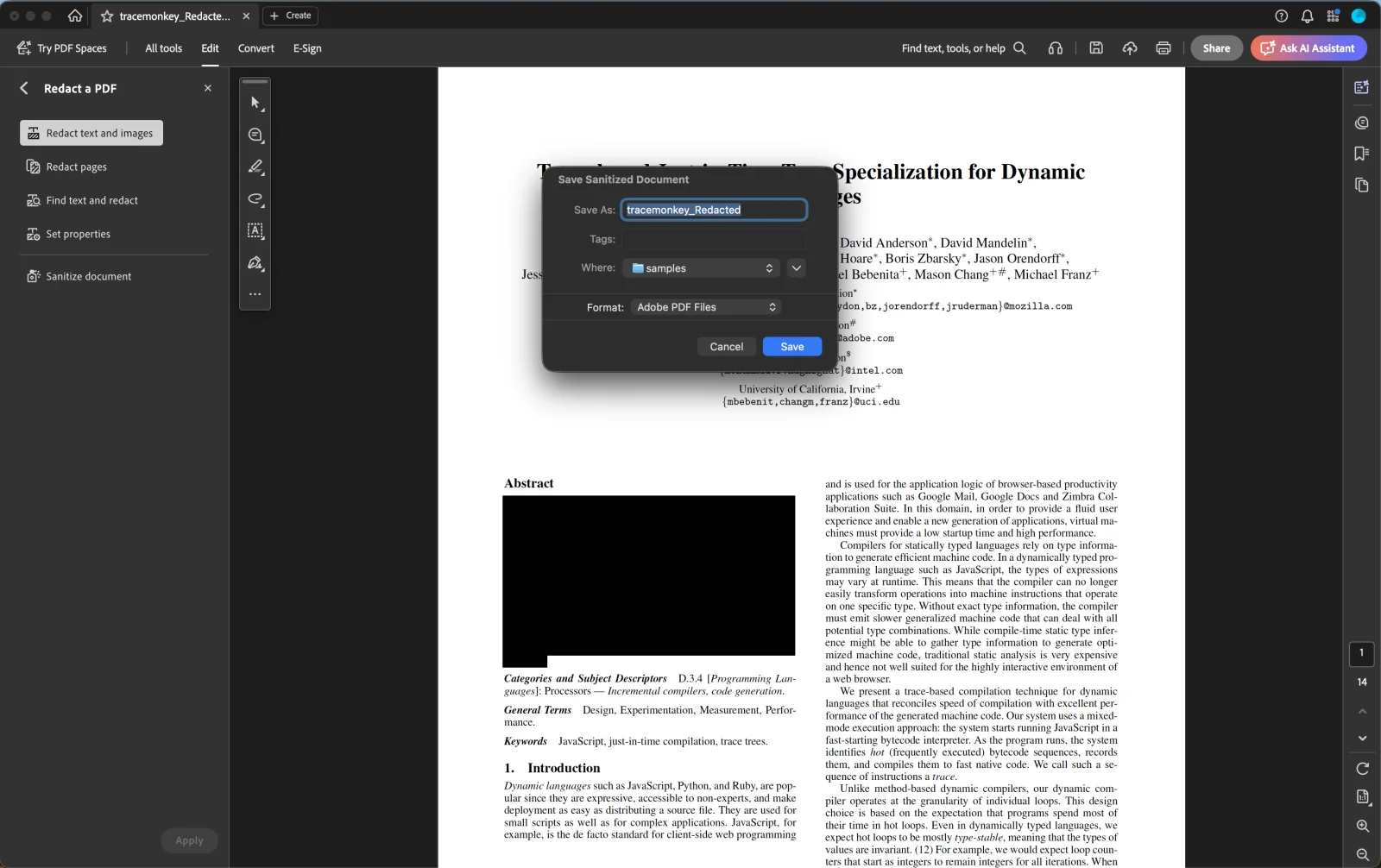Click Save in save dialog
The height and width of the screenshot is (868, 1381).
point(792,347)
